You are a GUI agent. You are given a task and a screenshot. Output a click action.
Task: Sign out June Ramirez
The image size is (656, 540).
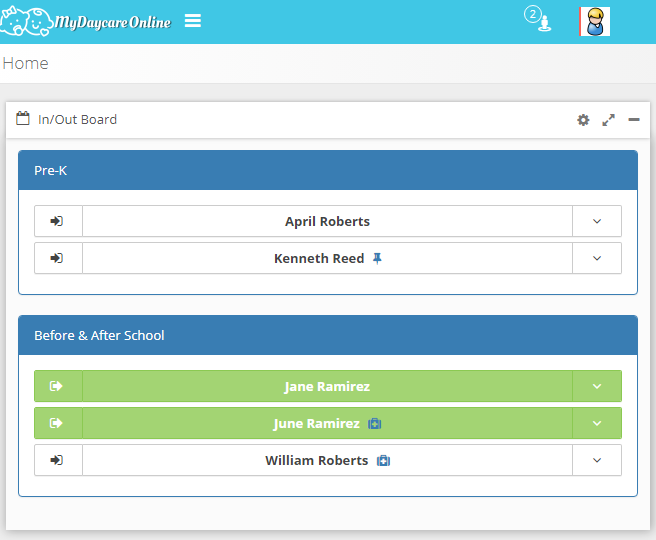tap(58, 423)
